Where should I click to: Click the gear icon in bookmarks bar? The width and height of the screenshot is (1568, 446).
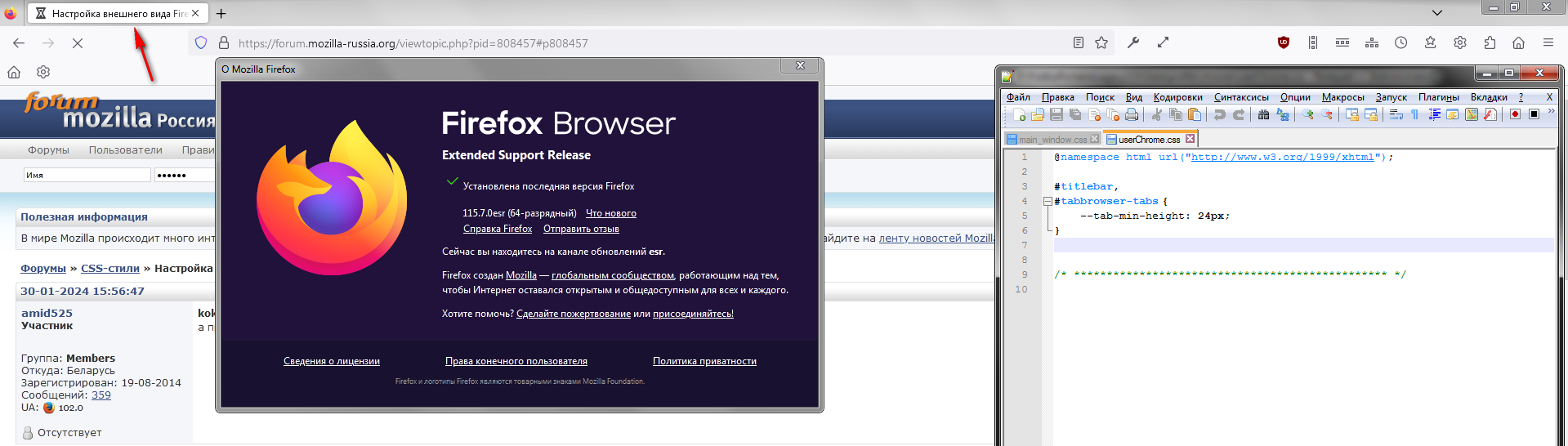43,72
